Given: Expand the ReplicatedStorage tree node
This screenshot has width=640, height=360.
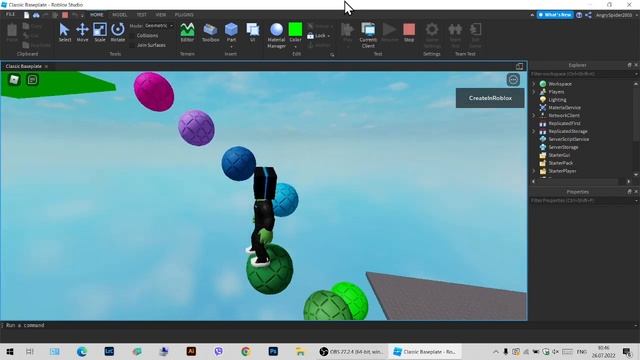Looking at the screenshot, I should tap(534, 131).
